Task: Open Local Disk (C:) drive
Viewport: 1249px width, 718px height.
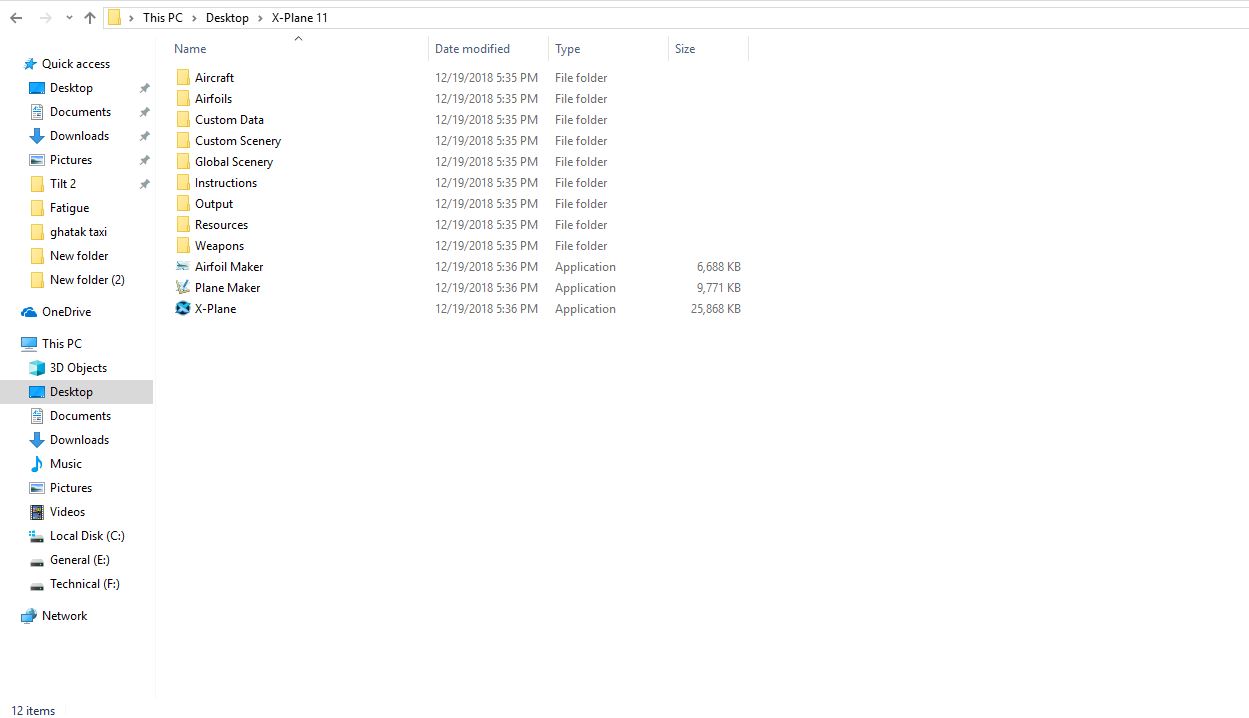Action: point(87,536)
